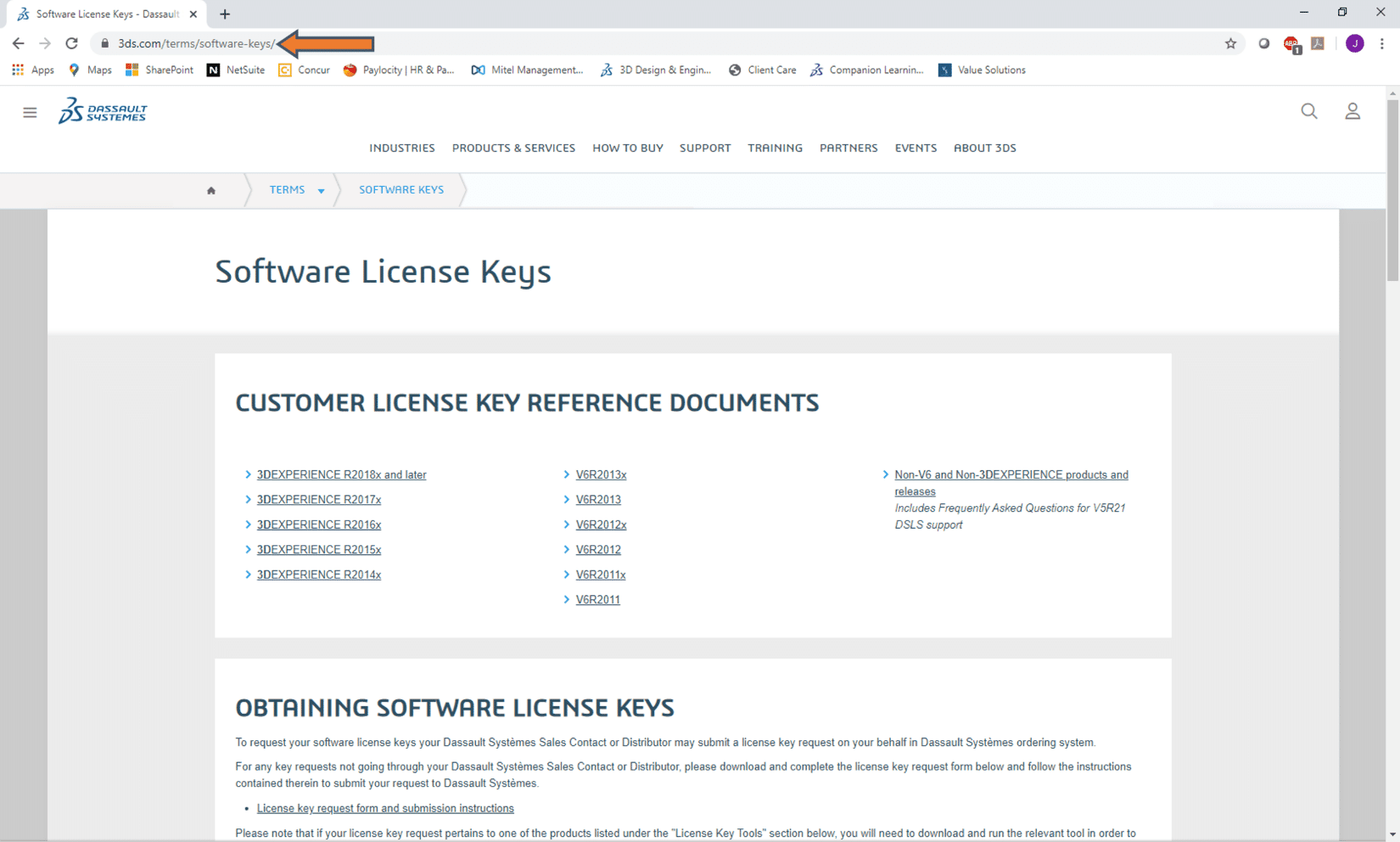
Task: Open PRODUCTS & SERVICES menu
Action: [513, 148]
